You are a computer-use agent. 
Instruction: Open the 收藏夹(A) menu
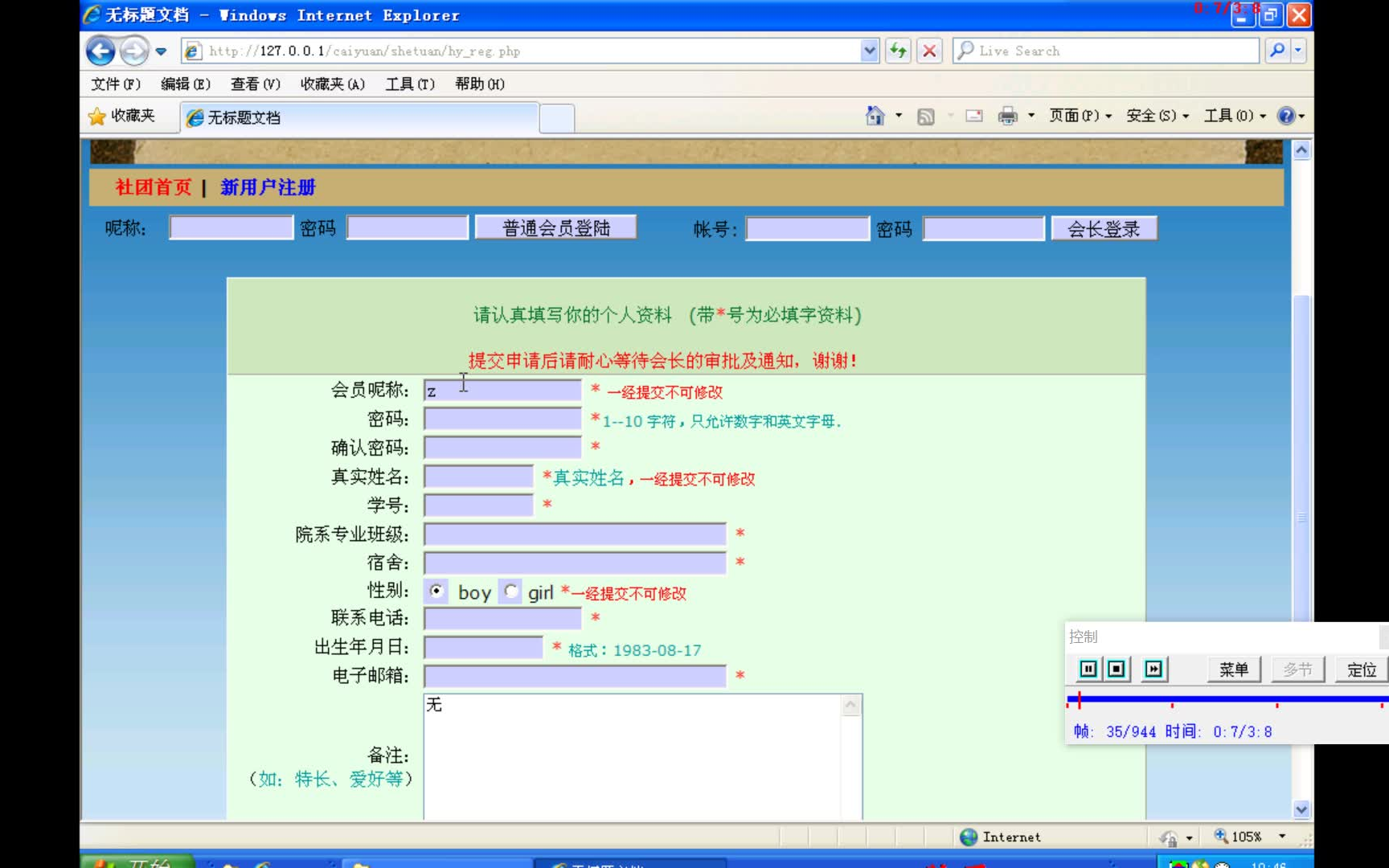click(x=332, y=84)
